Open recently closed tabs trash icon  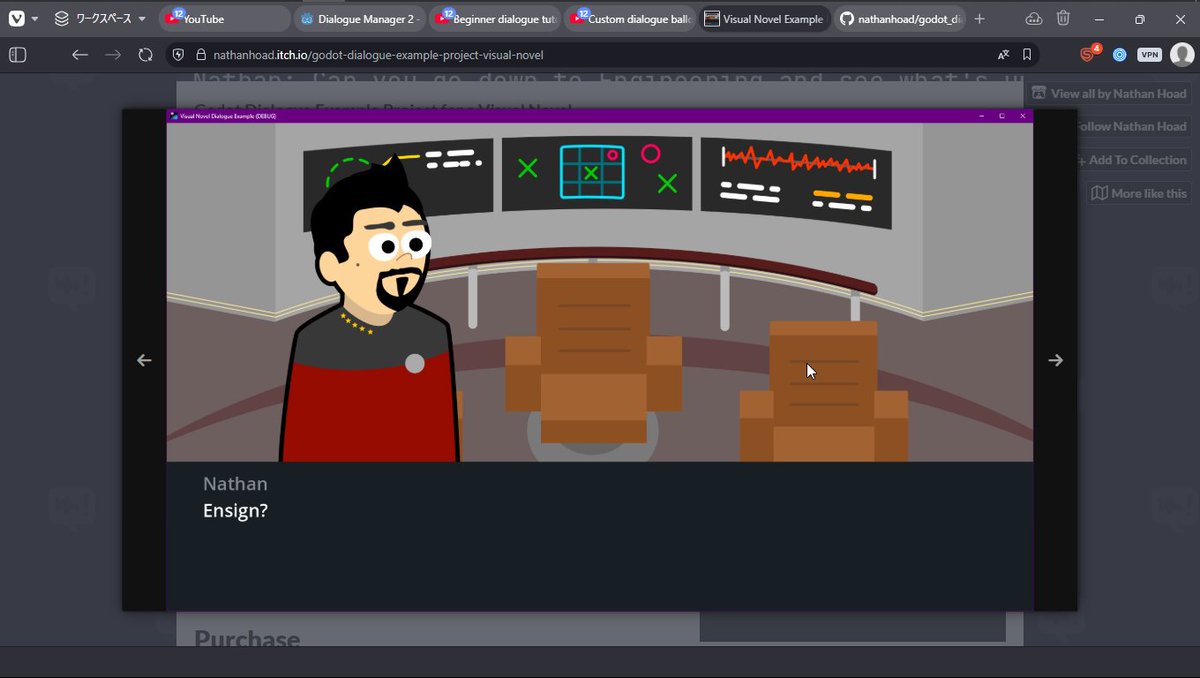(1062, 17)
